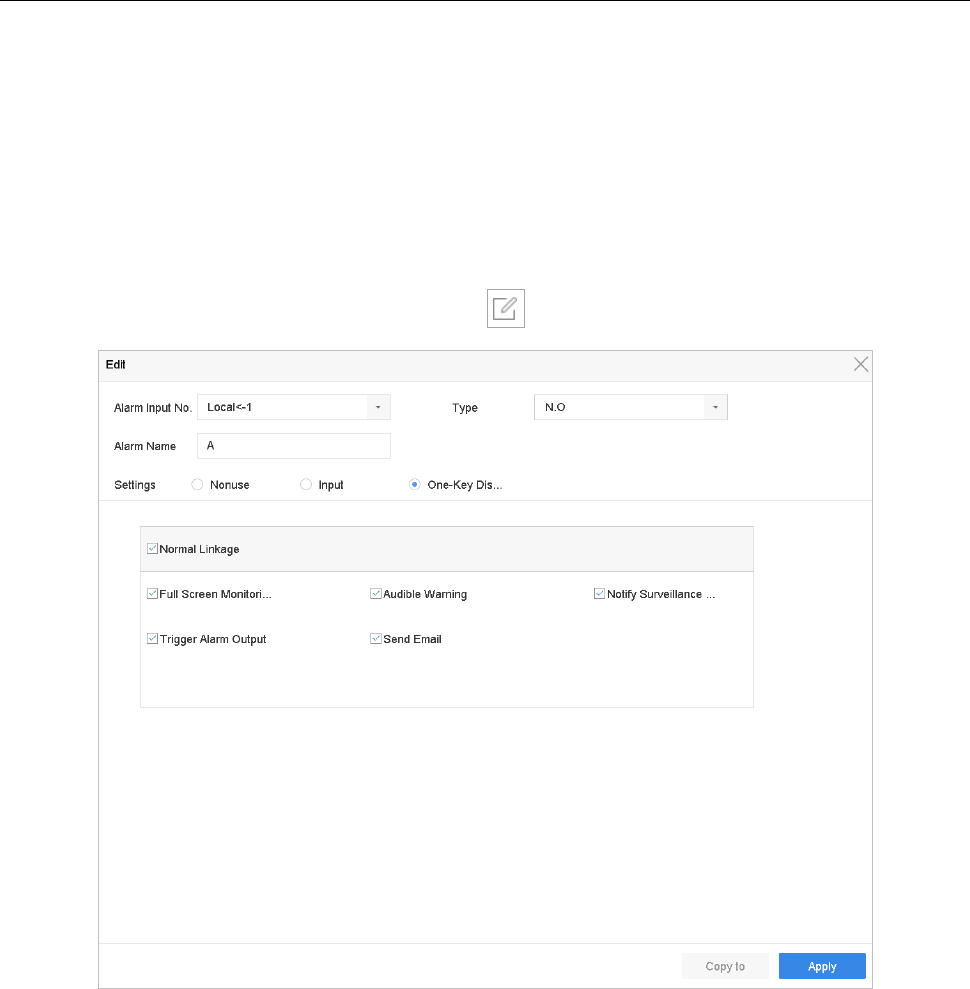The image size is (970, 989).
Task: Click the N.O type combo box
Action: (631, 407)
